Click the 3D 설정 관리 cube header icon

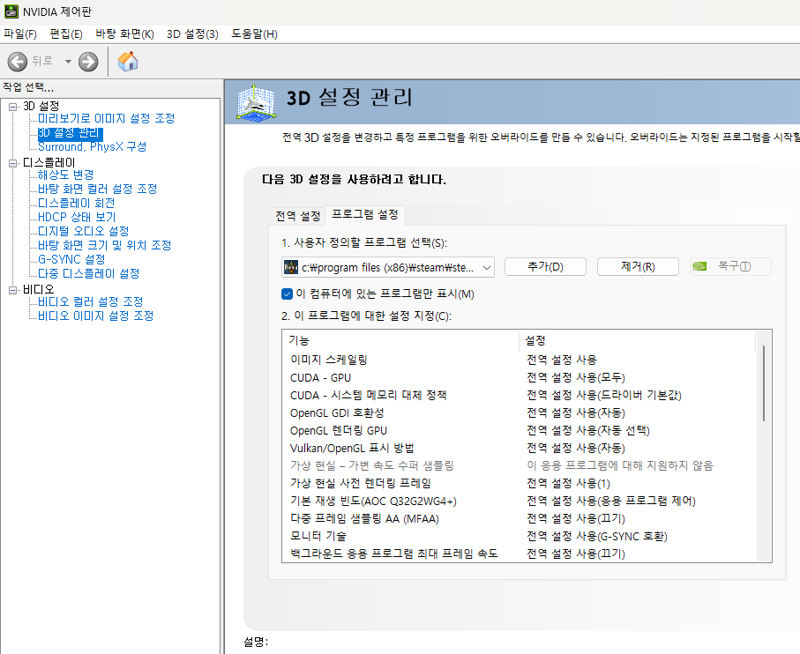point(257,102)
